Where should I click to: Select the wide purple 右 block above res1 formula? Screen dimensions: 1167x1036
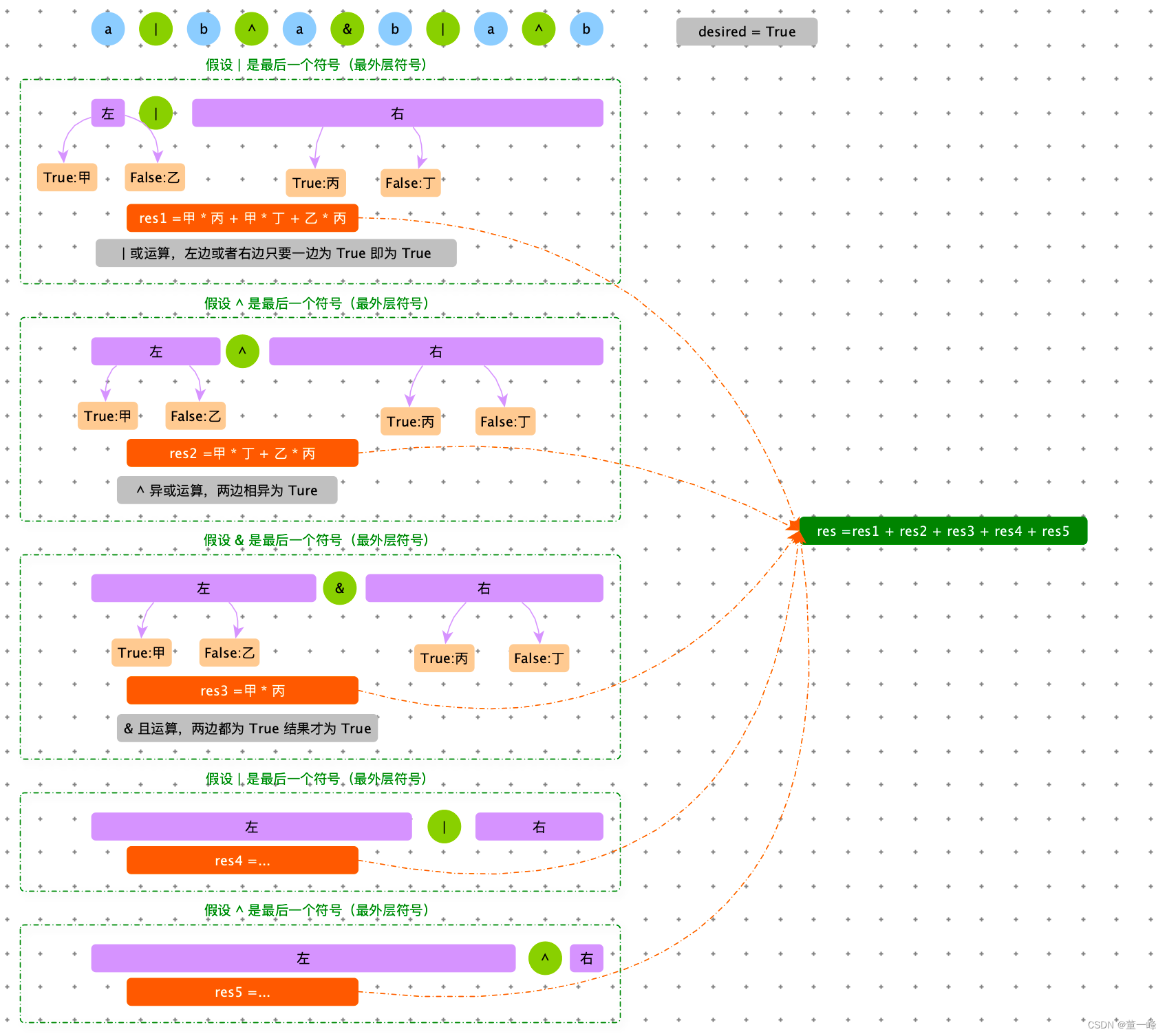pyautogui.click(x=398, y=114)
